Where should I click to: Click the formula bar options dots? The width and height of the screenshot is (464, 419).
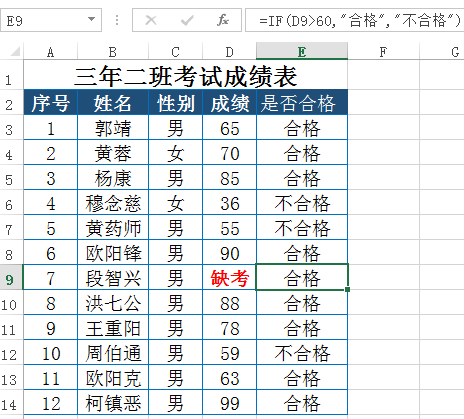[x=117, y=20]
